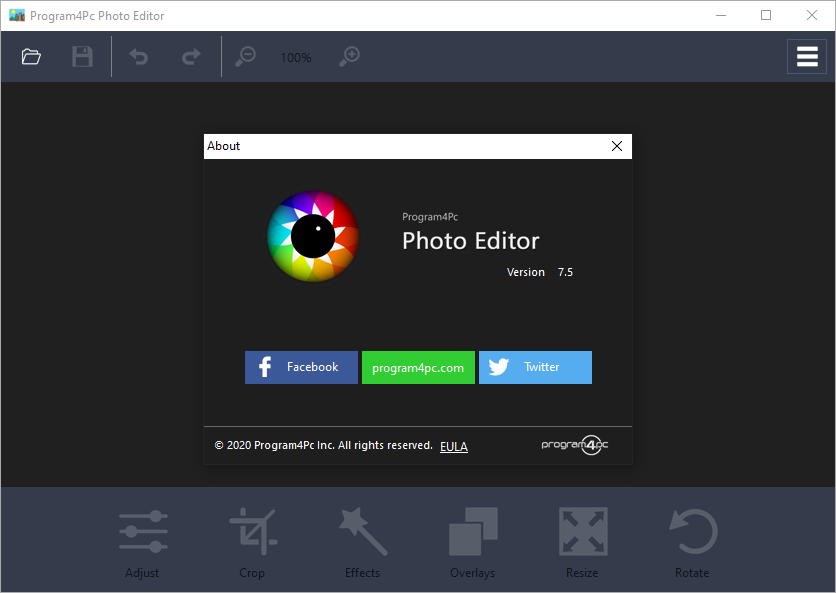Click the app icon in title bar
This screenshot has height=593, width=836.
[17, 15]
